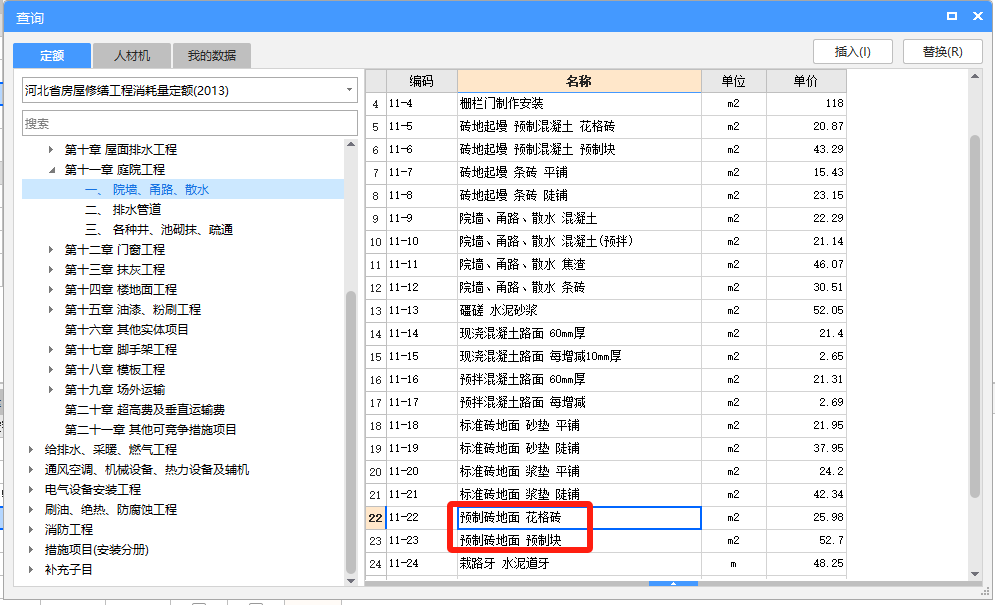
Task: Open the 我的数据 tab
Action: click(211, 56)
